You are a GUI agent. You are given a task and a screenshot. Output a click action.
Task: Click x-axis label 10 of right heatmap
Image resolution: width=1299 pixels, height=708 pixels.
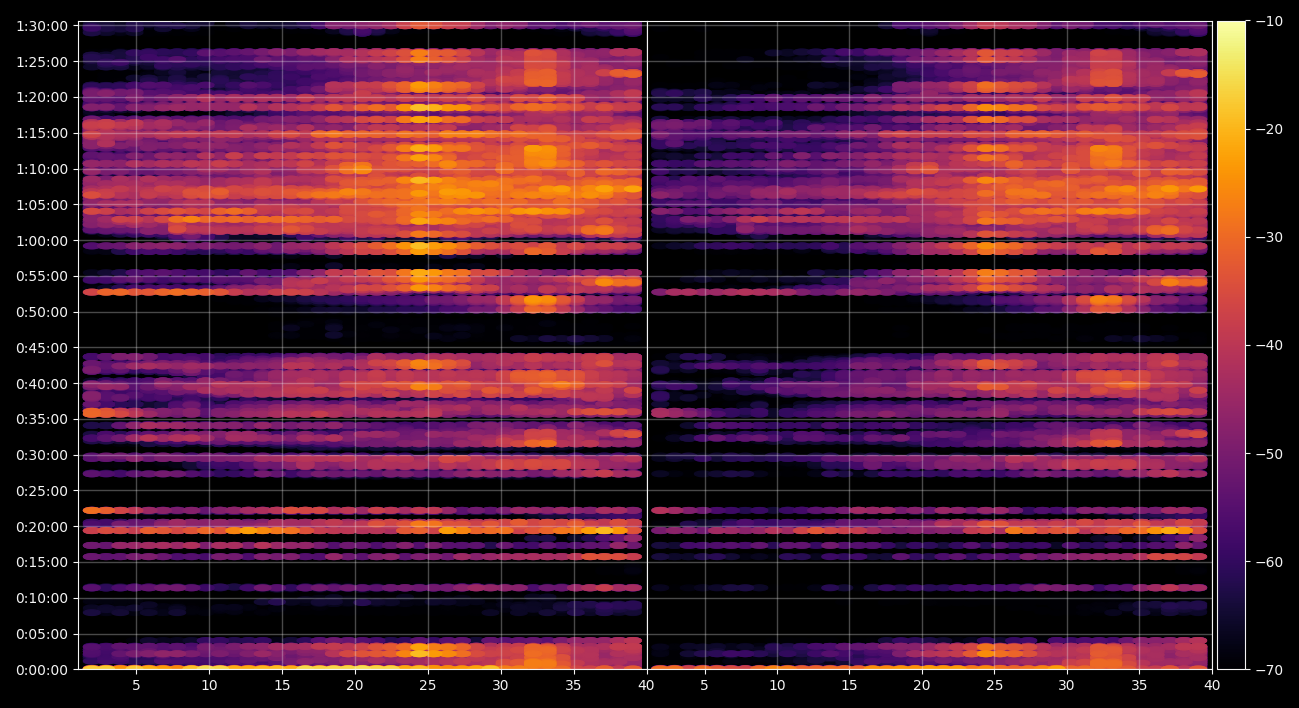pos(777,686)
